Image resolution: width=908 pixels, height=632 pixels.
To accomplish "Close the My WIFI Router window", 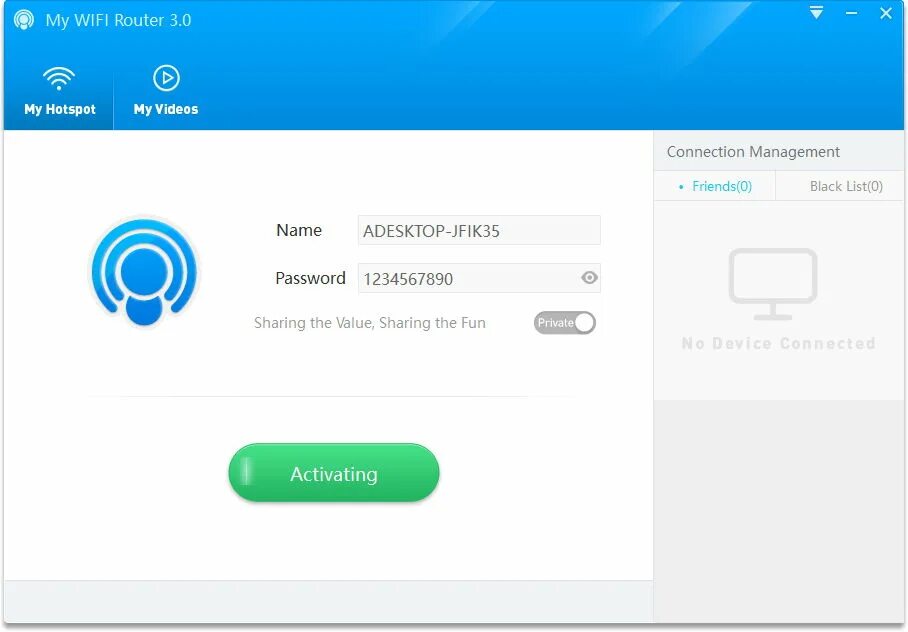I will click(x=886, y=13).
